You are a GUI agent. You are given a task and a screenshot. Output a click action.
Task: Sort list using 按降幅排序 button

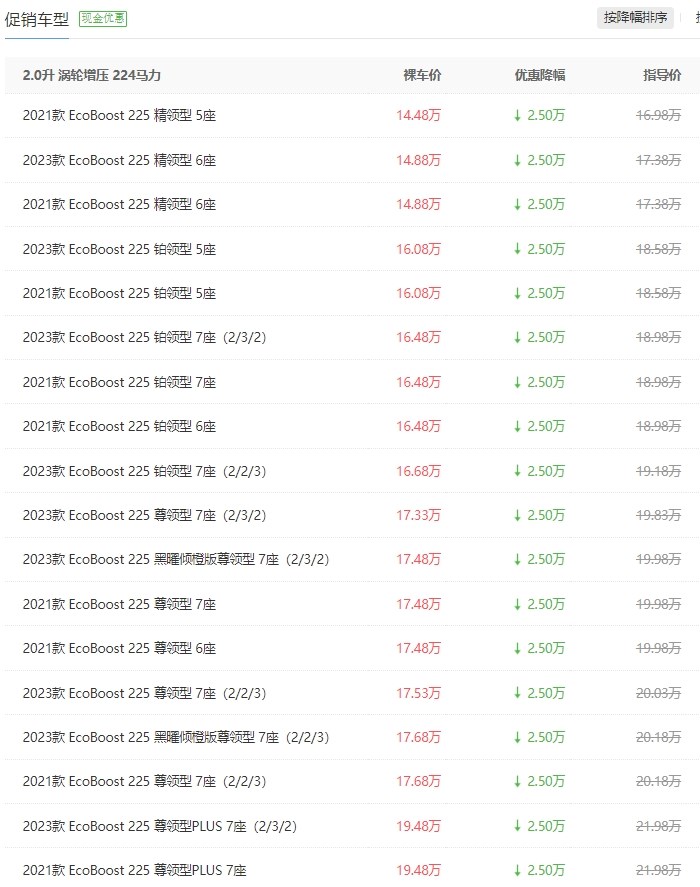pyautogui.click(x=635, y=18)
